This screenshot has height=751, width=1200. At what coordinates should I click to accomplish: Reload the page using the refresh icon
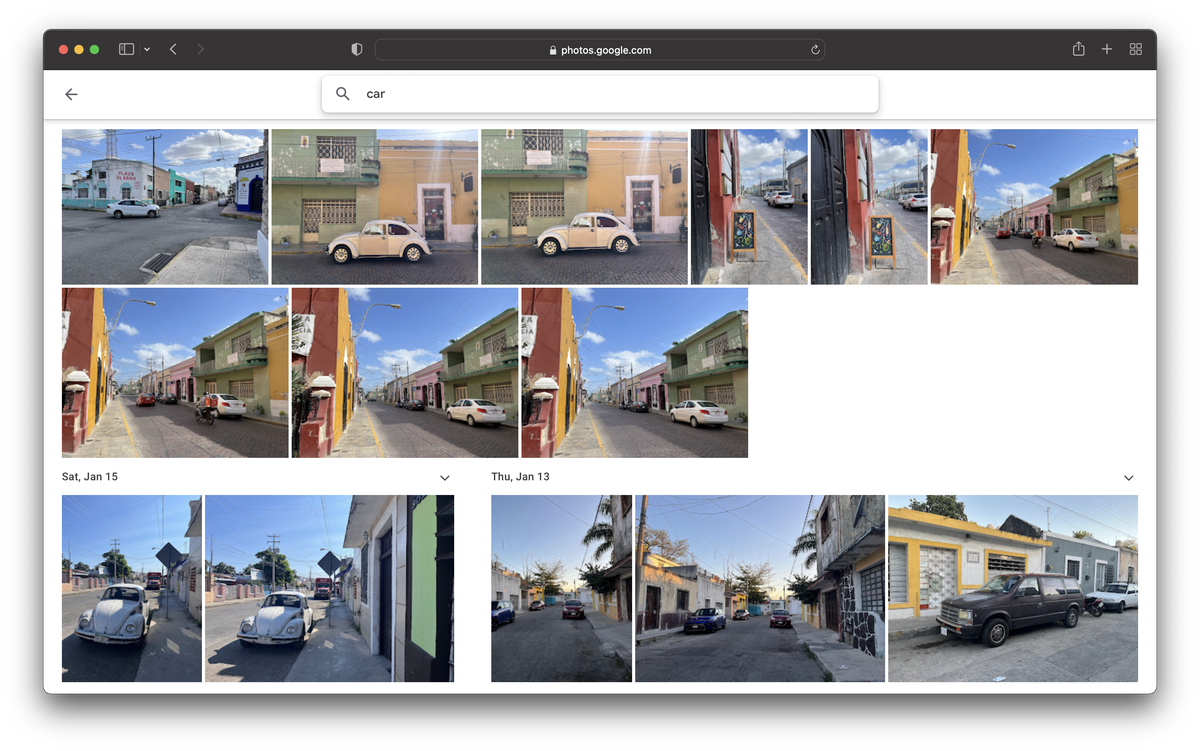(x=815, y=49)
